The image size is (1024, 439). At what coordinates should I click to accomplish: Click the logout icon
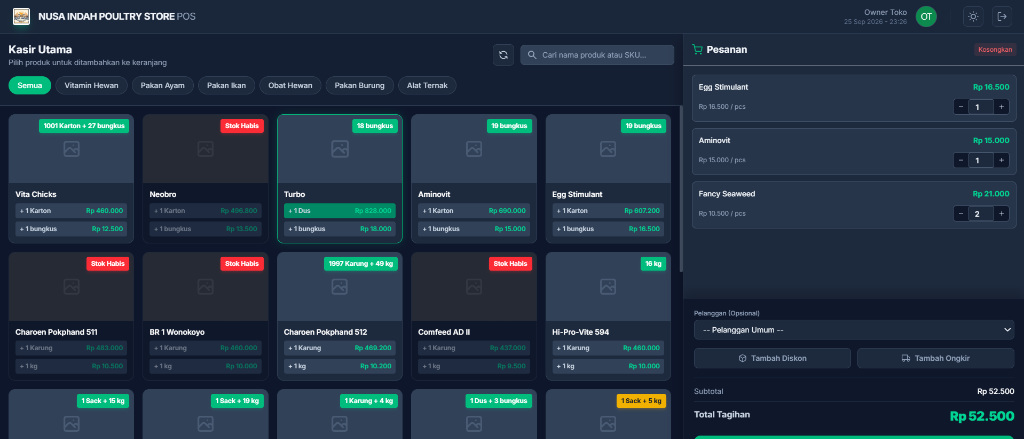click(x=1002, y=16)
